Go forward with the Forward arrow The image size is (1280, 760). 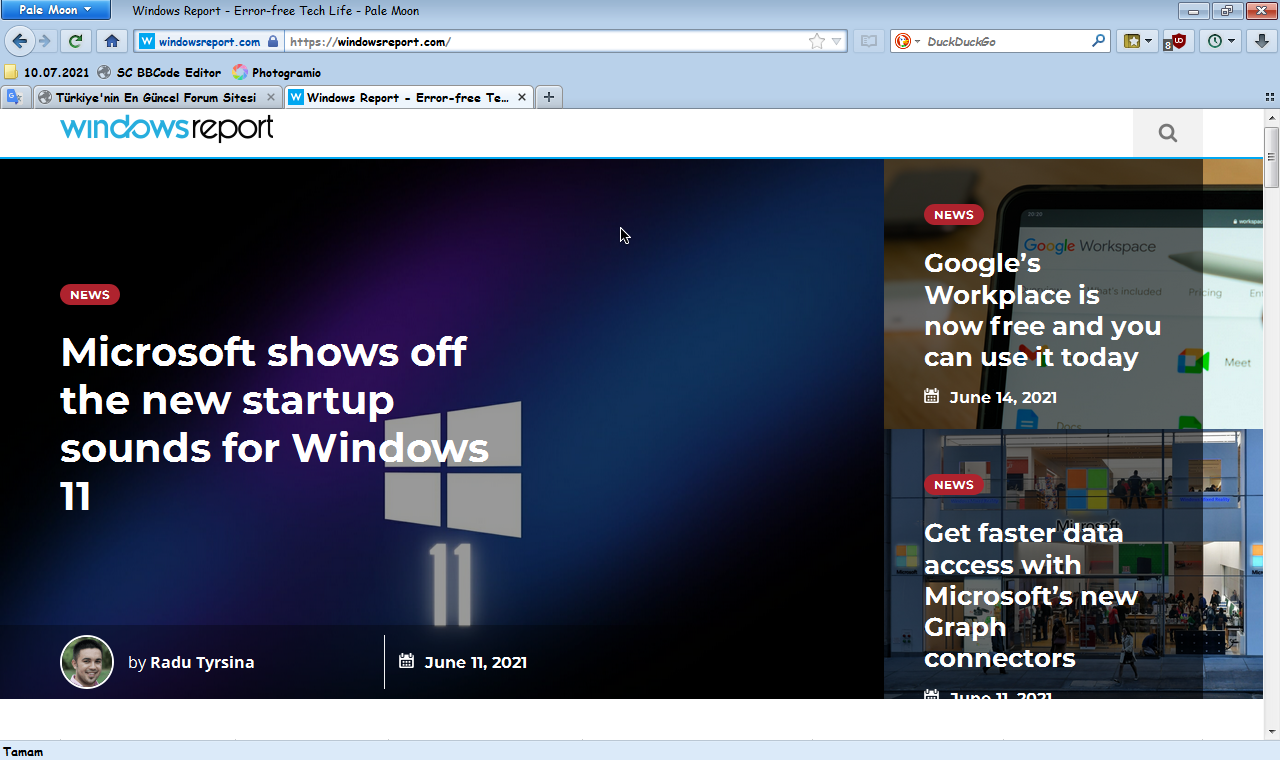tap(44, 41)
